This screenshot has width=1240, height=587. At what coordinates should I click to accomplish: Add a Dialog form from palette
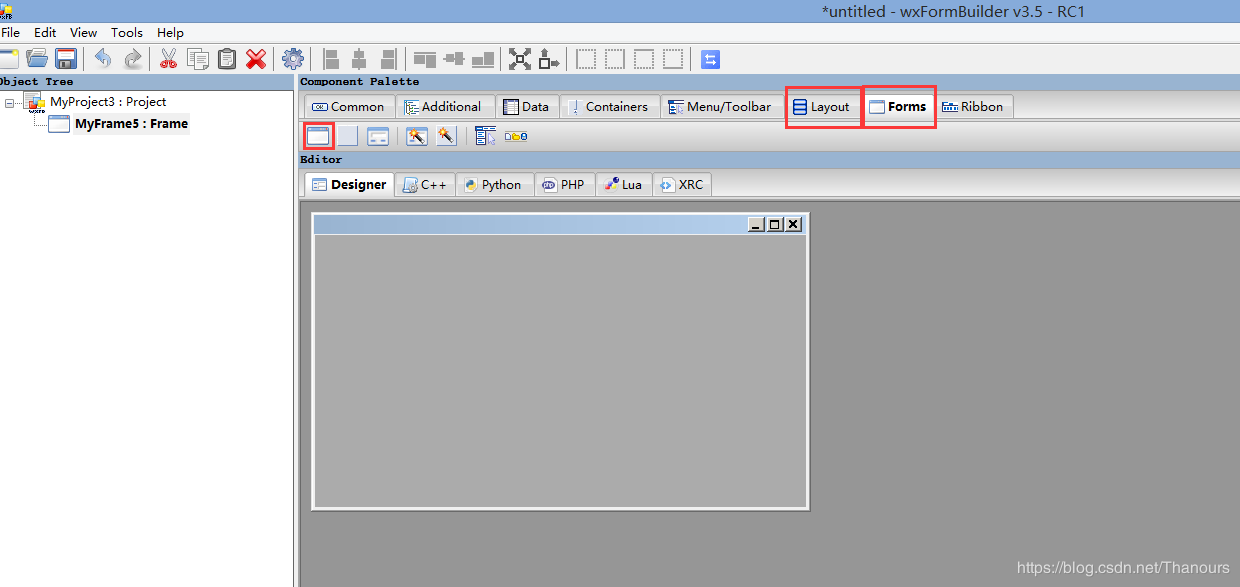(377, 136)
